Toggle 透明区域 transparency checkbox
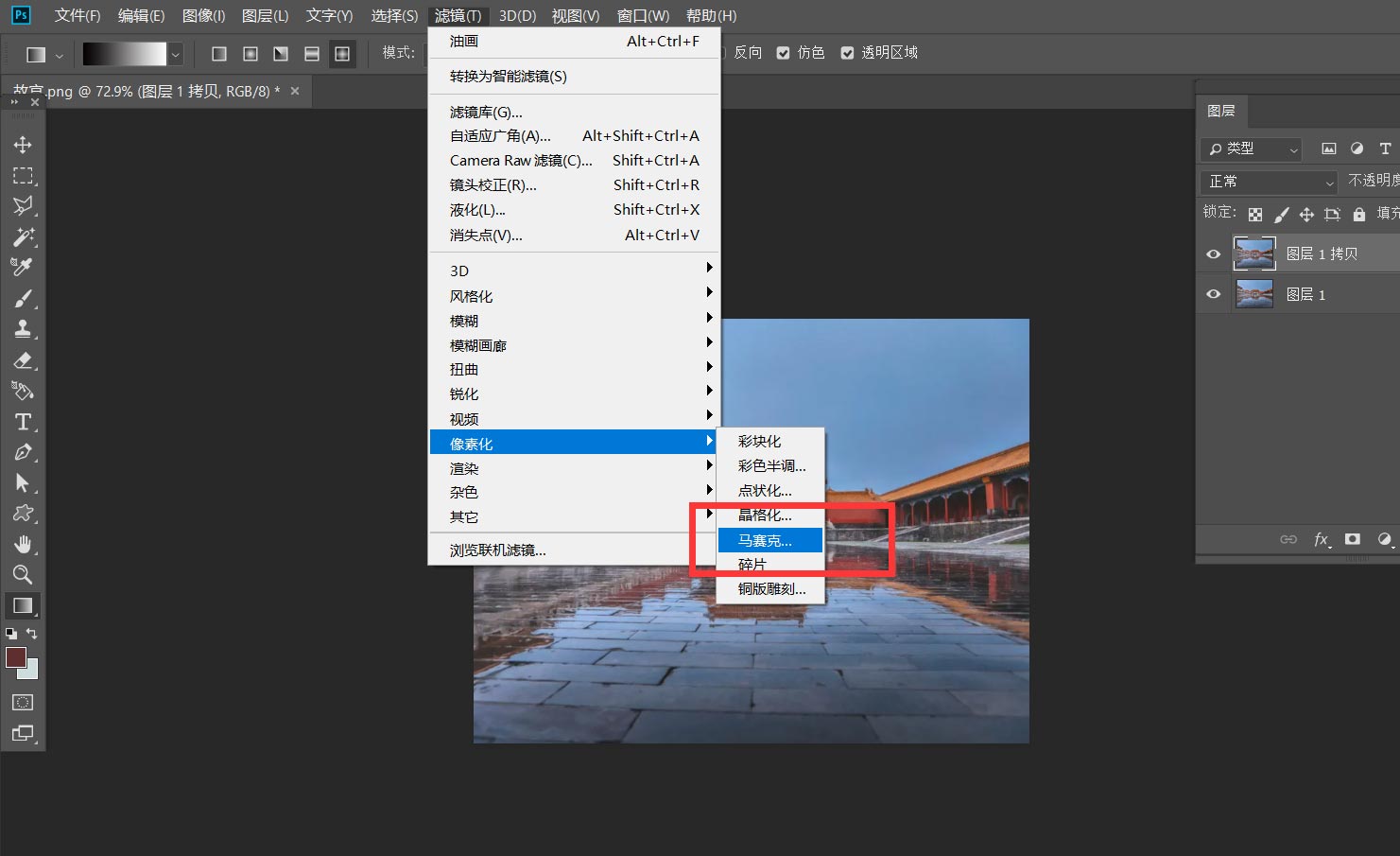The image size is (1400, 856). pyautogui.click(x=847, y=53)
